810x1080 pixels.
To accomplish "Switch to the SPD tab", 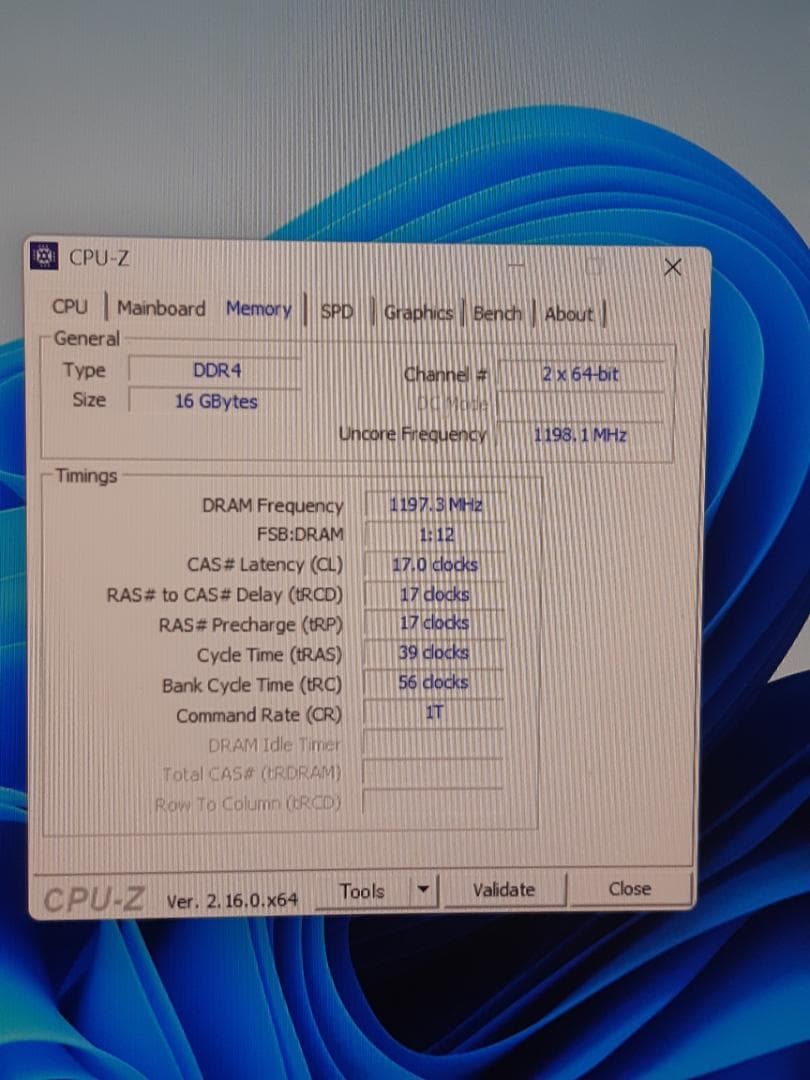I will coord(337,313).
